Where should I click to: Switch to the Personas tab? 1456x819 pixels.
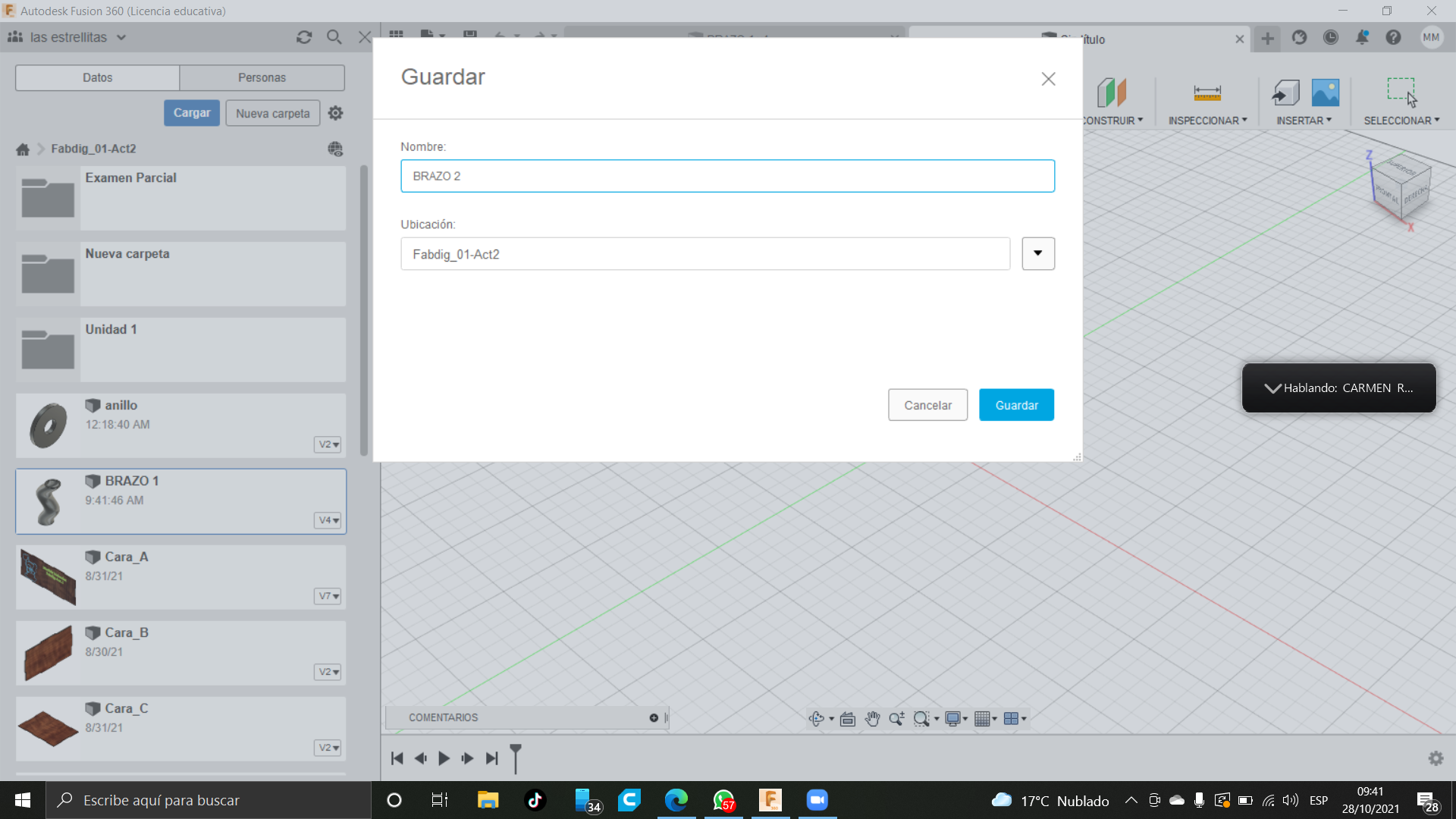pos(262,77)
